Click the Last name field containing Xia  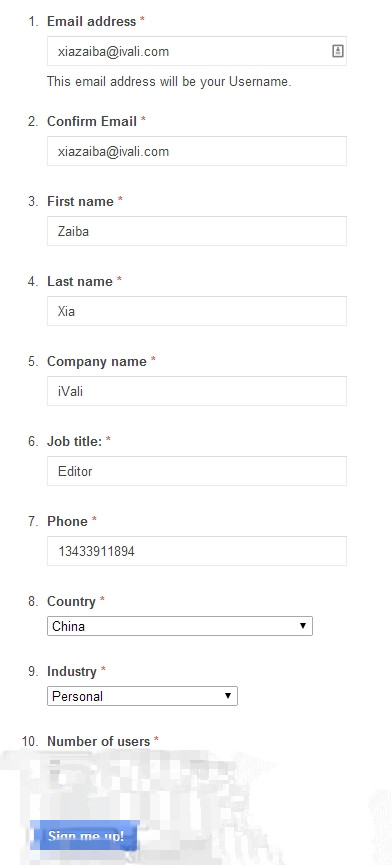pos(197,311)
